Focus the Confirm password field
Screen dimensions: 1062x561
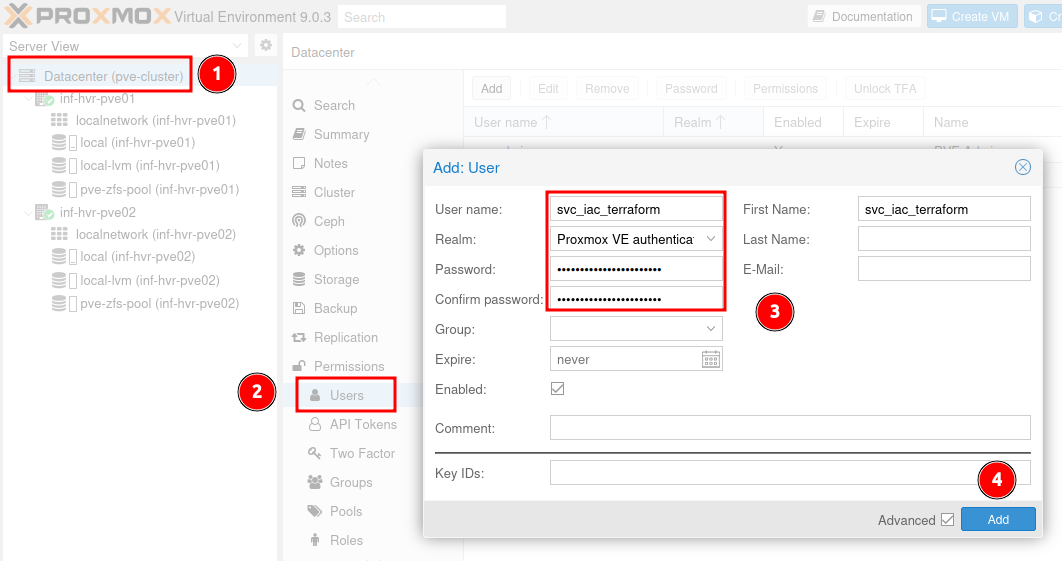[636, 299]
